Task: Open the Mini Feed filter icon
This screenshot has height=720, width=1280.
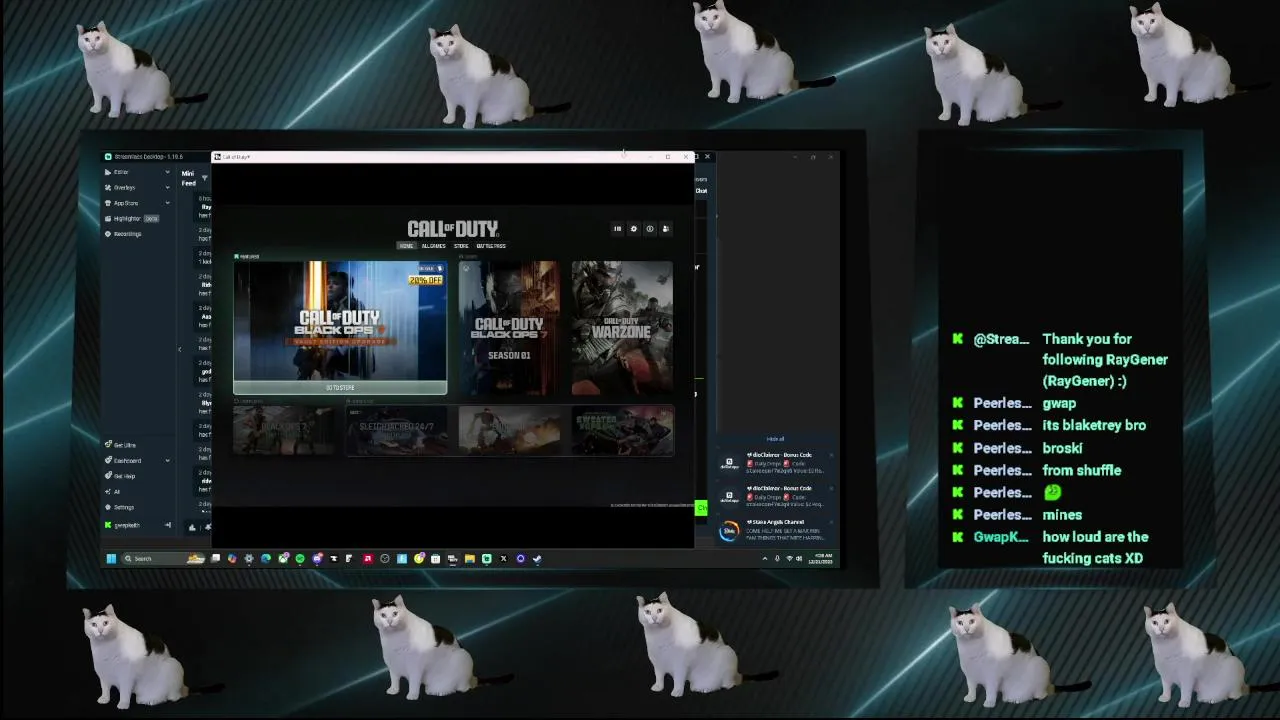Action: click(204, 178)
